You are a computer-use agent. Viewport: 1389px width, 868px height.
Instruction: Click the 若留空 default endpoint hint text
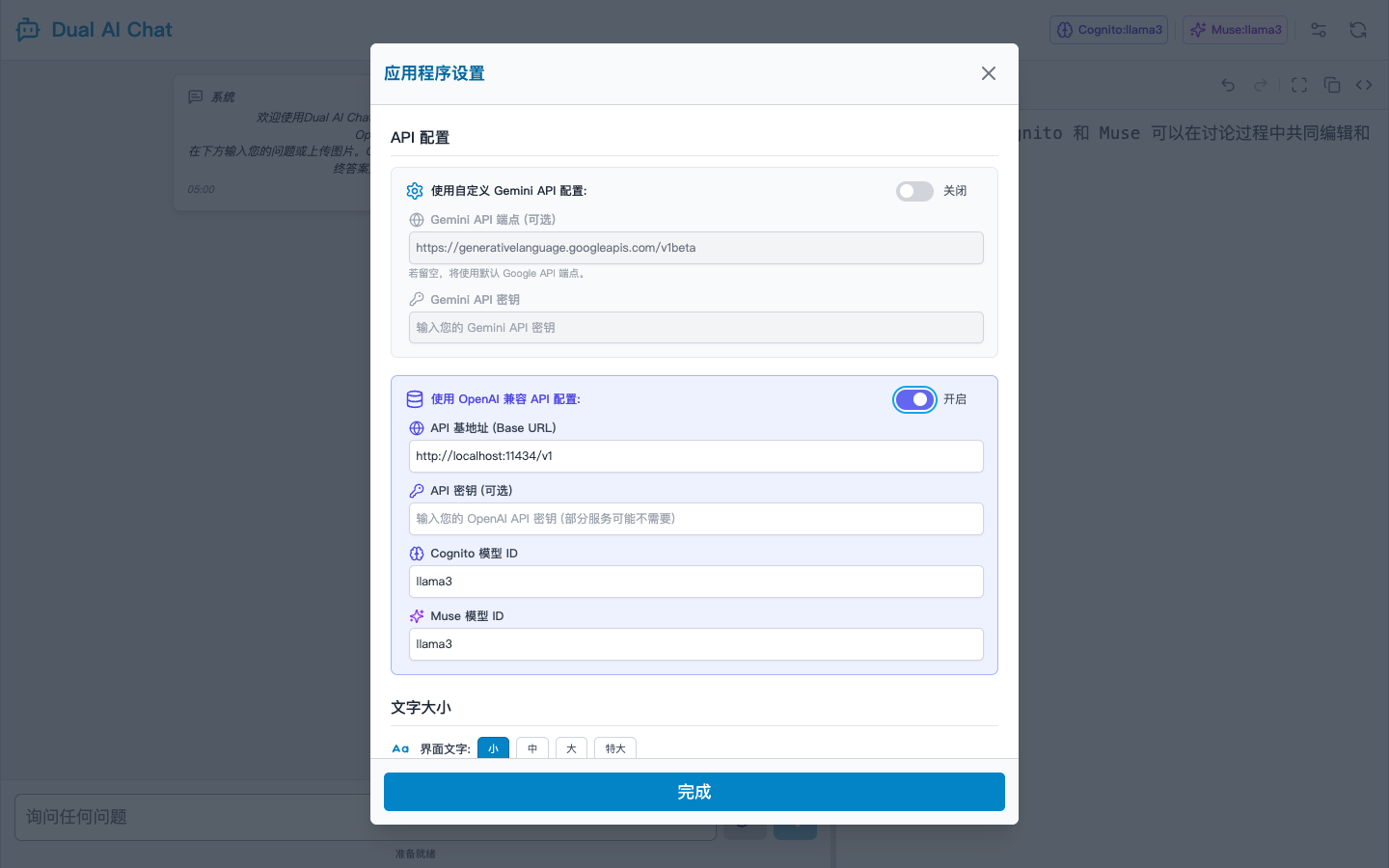[x=498, y=274]
